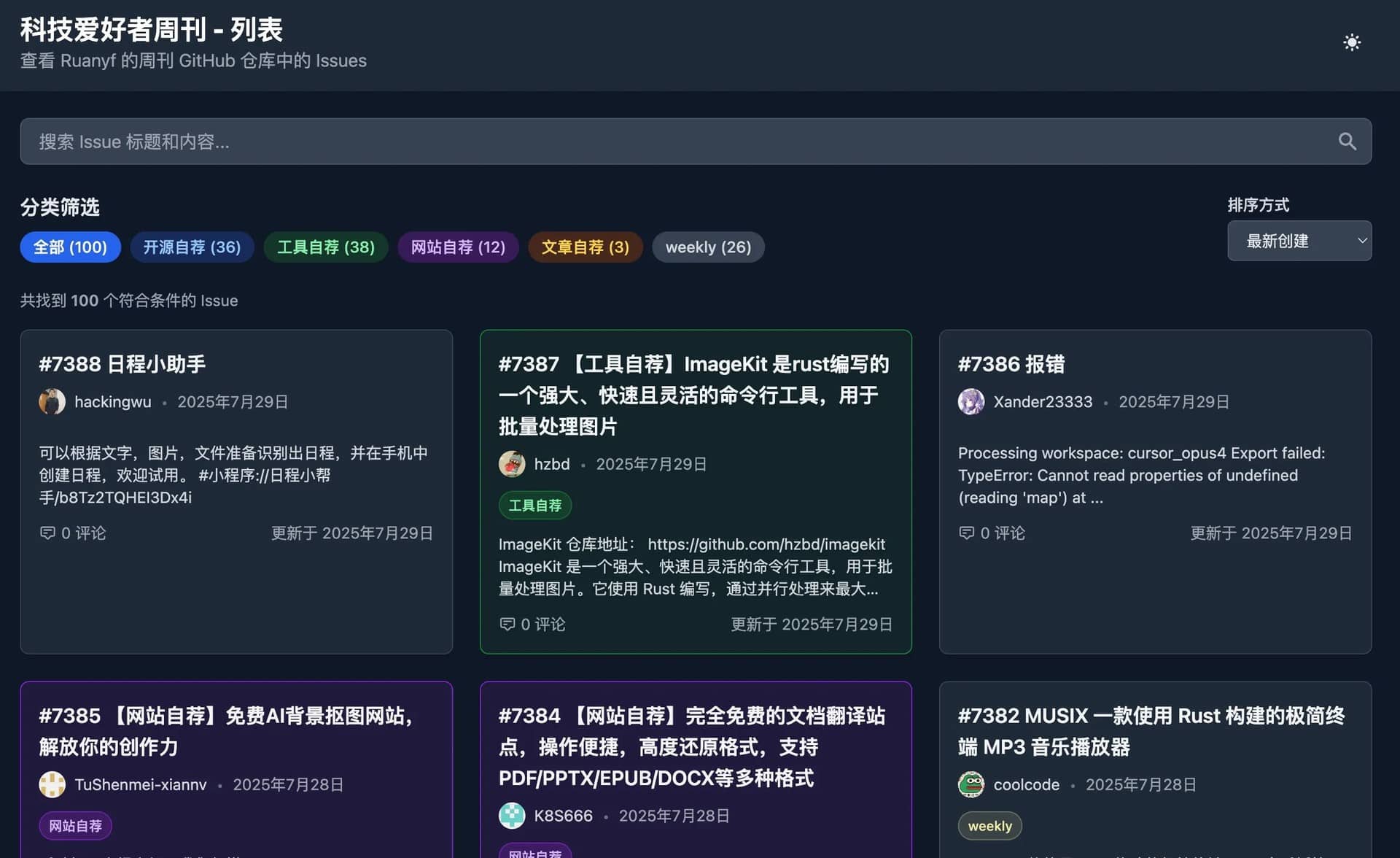Click K8S666's avatar on issue #7384

pyautogui.click(x=512, y=816)
